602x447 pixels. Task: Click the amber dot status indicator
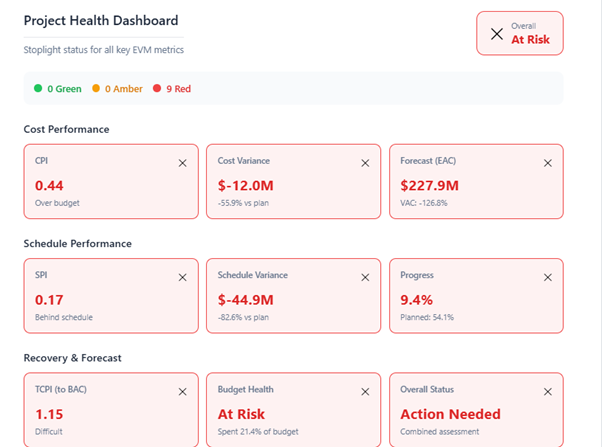(96, 89)
